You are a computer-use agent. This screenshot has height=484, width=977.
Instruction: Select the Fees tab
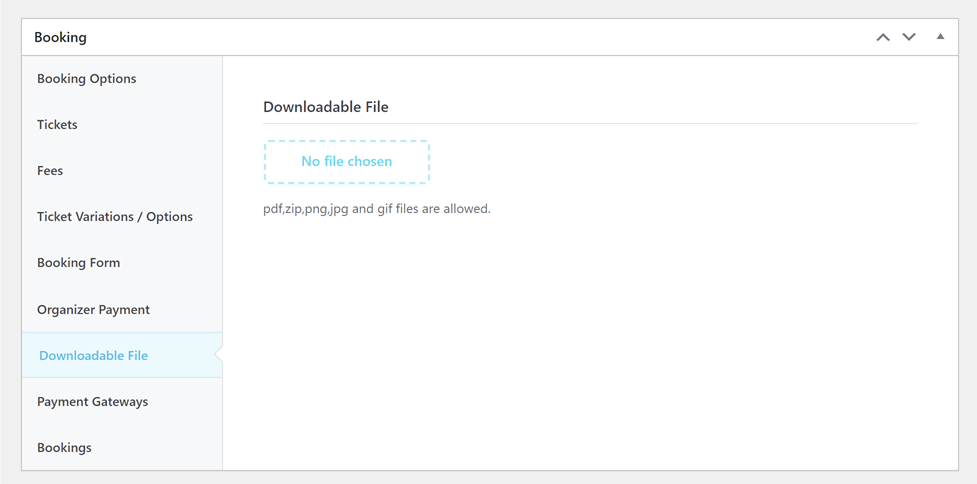pyautogui.click(x=50, y=171)
